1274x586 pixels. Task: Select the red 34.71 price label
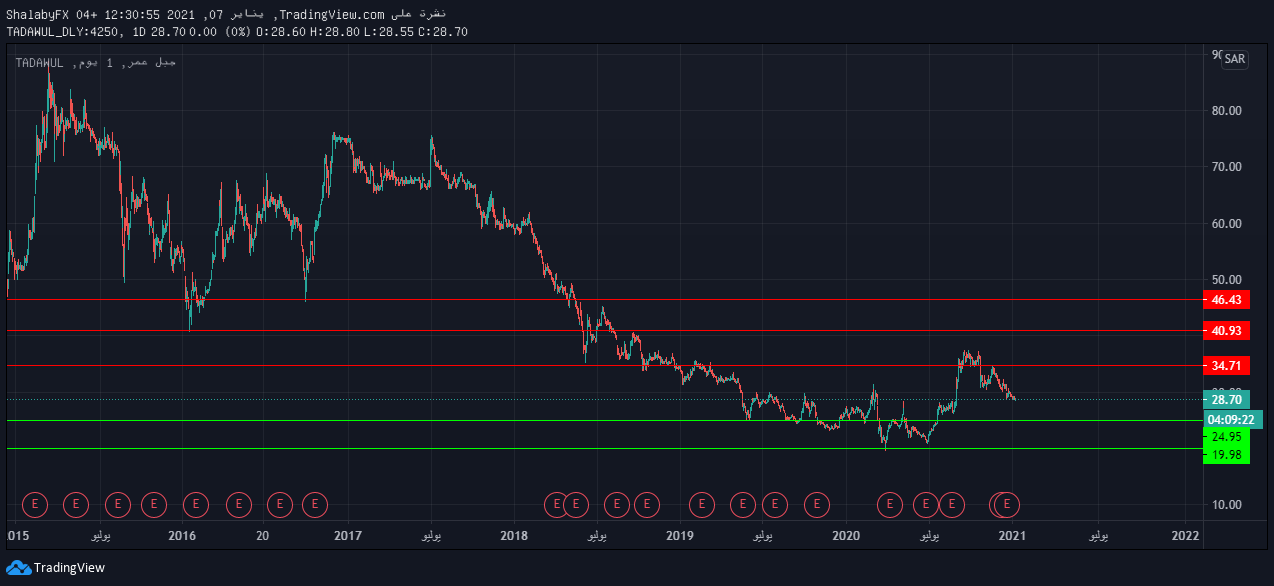(1226, 366)
